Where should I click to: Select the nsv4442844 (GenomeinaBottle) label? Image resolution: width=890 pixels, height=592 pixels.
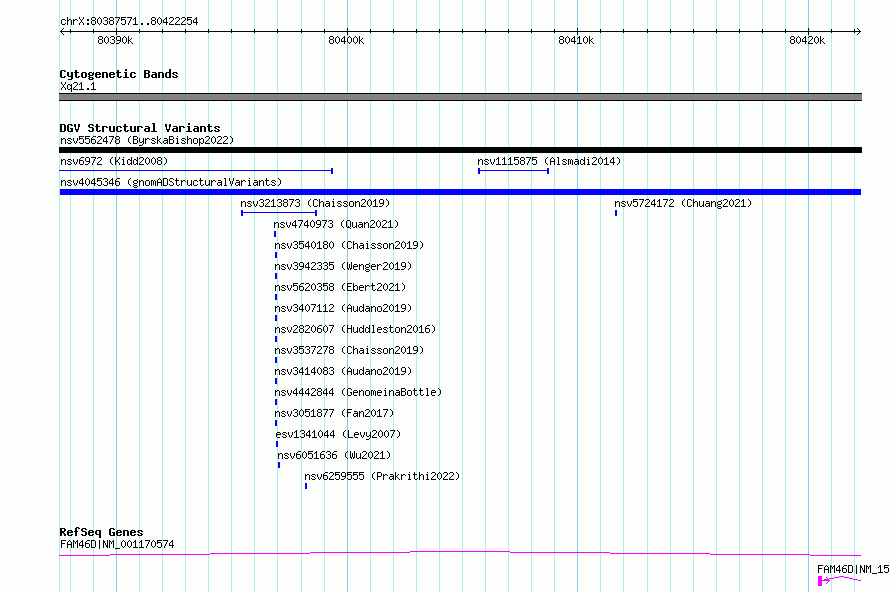tap(357, 392)
